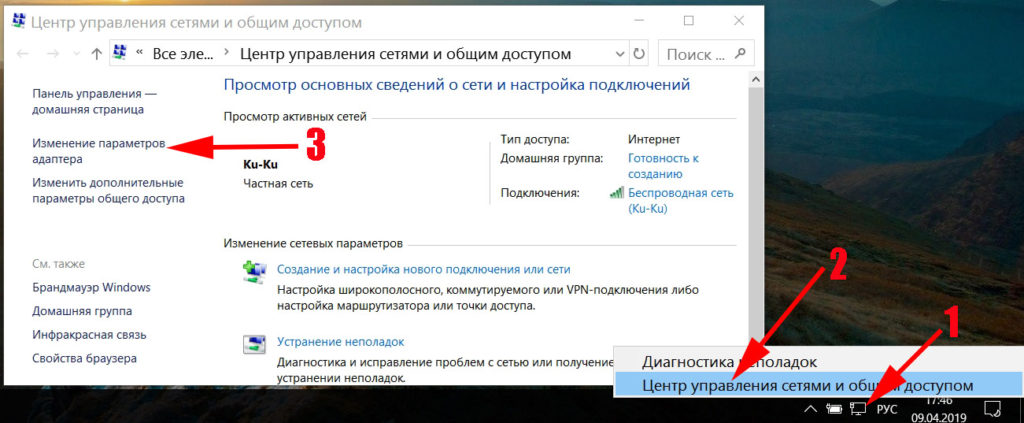Click the Беспроводная сеть (Ku-Ku) connection link
1024x423 pixels.
(679, 200)
